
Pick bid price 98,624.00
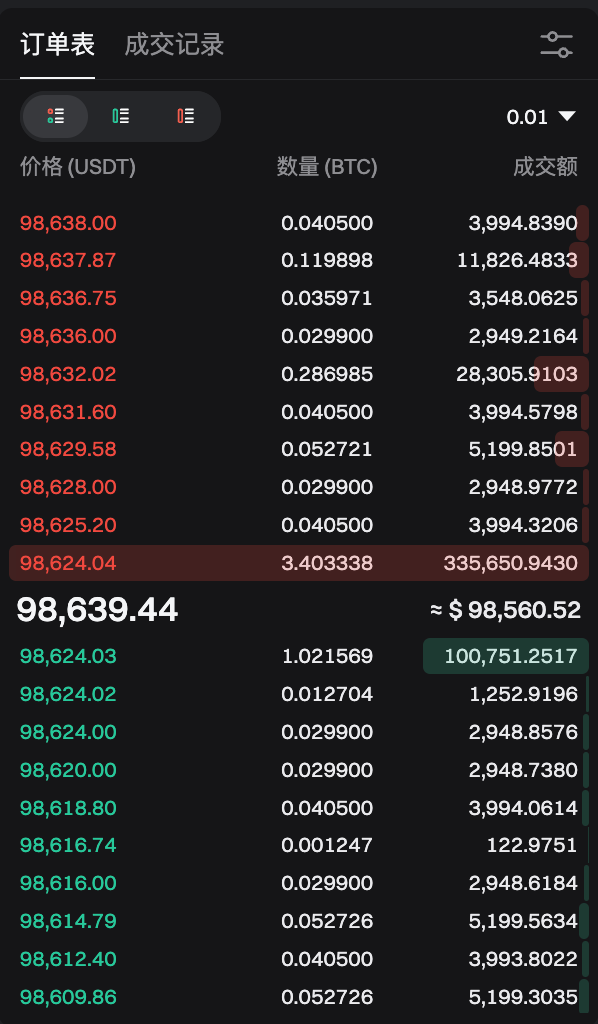click(68, 731)
